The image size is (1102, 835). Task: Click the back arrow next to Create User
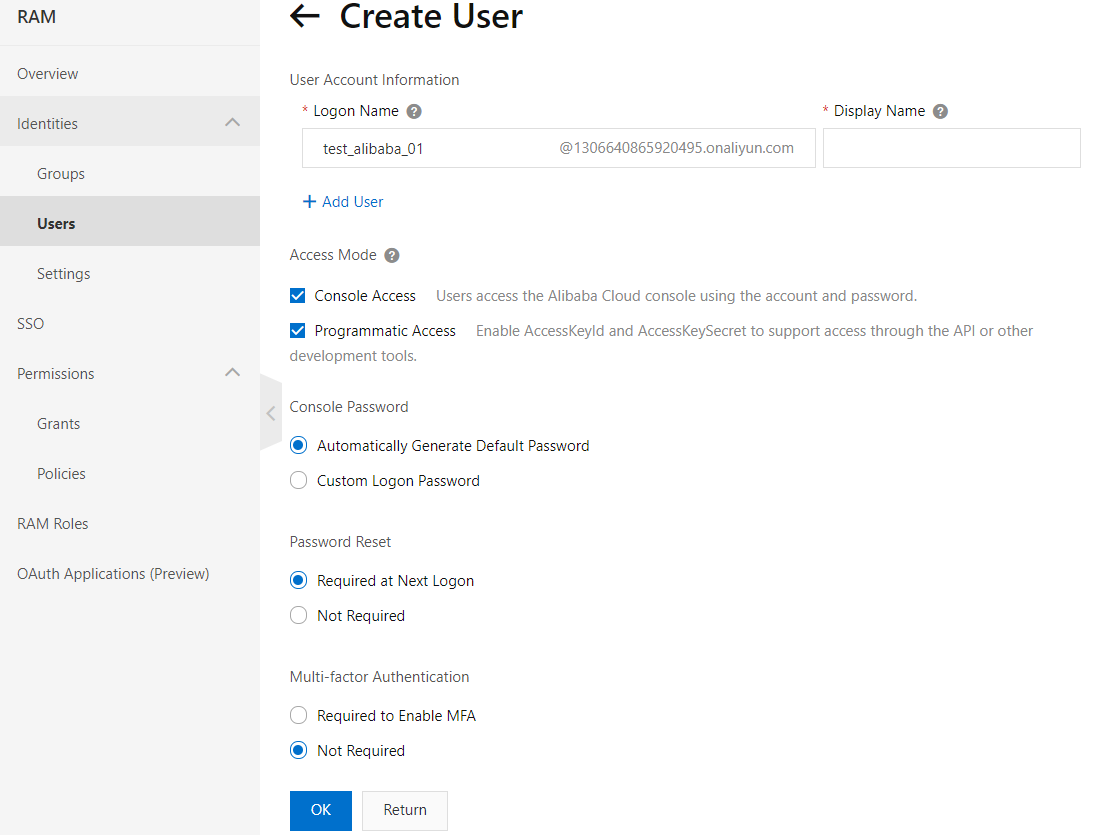304,16
